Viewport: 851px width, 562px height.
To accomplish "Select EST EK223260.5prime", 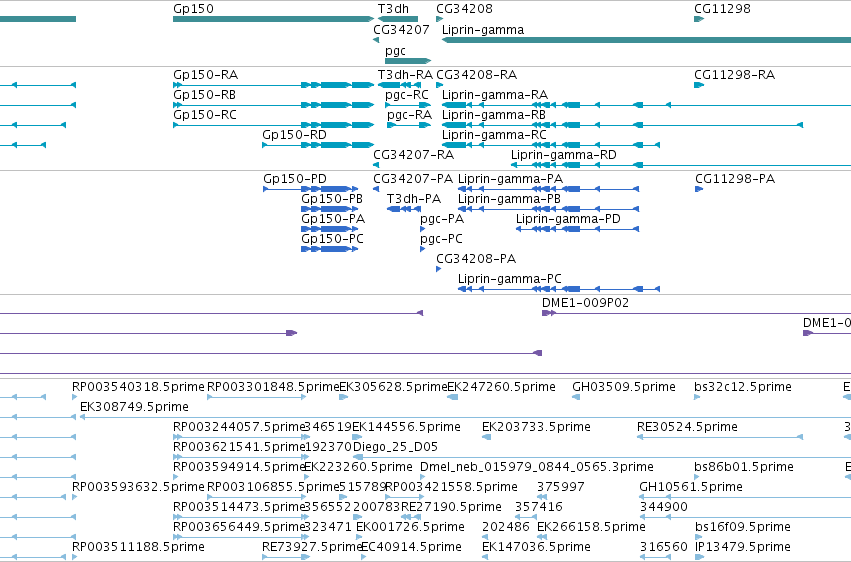I will tap(306, 477).
